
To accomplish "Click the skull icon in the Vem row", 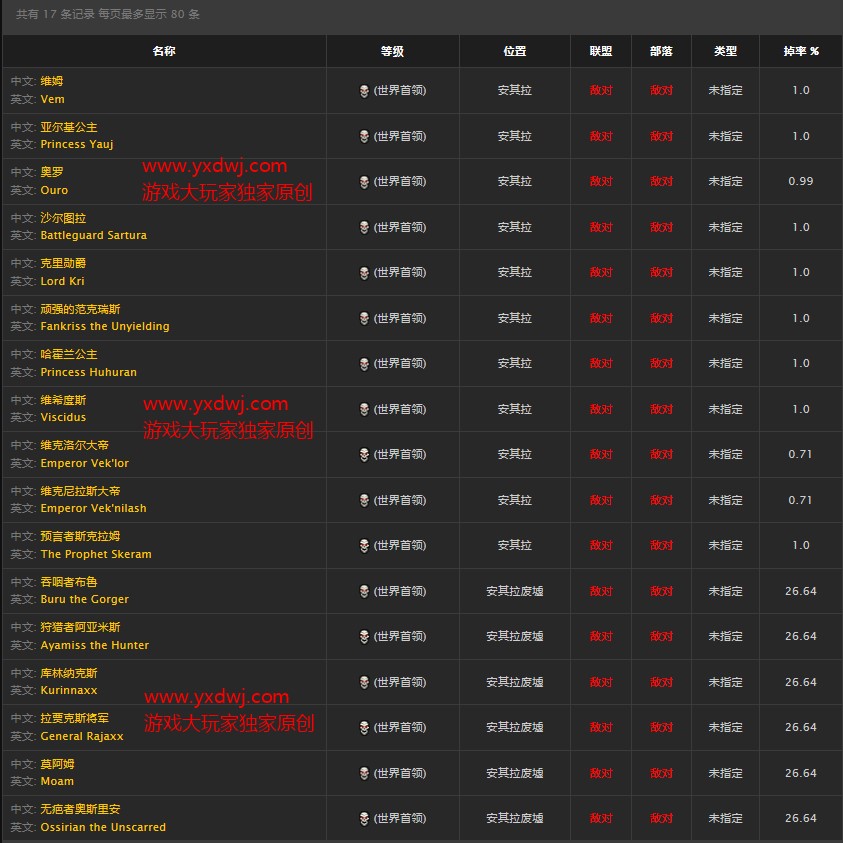I will (364, 91).
